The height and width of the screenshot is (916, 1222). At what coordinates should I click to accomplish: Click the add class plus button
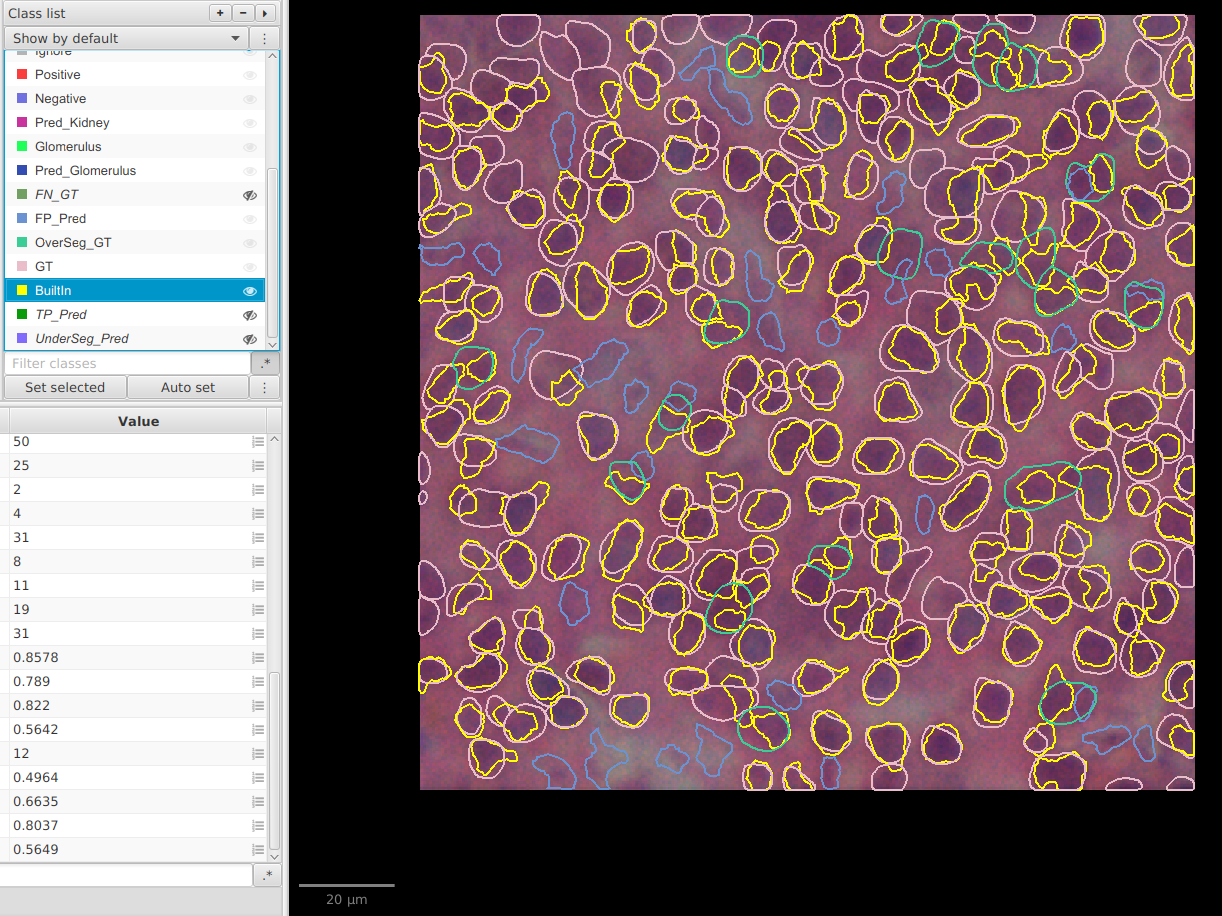[220, 13]
